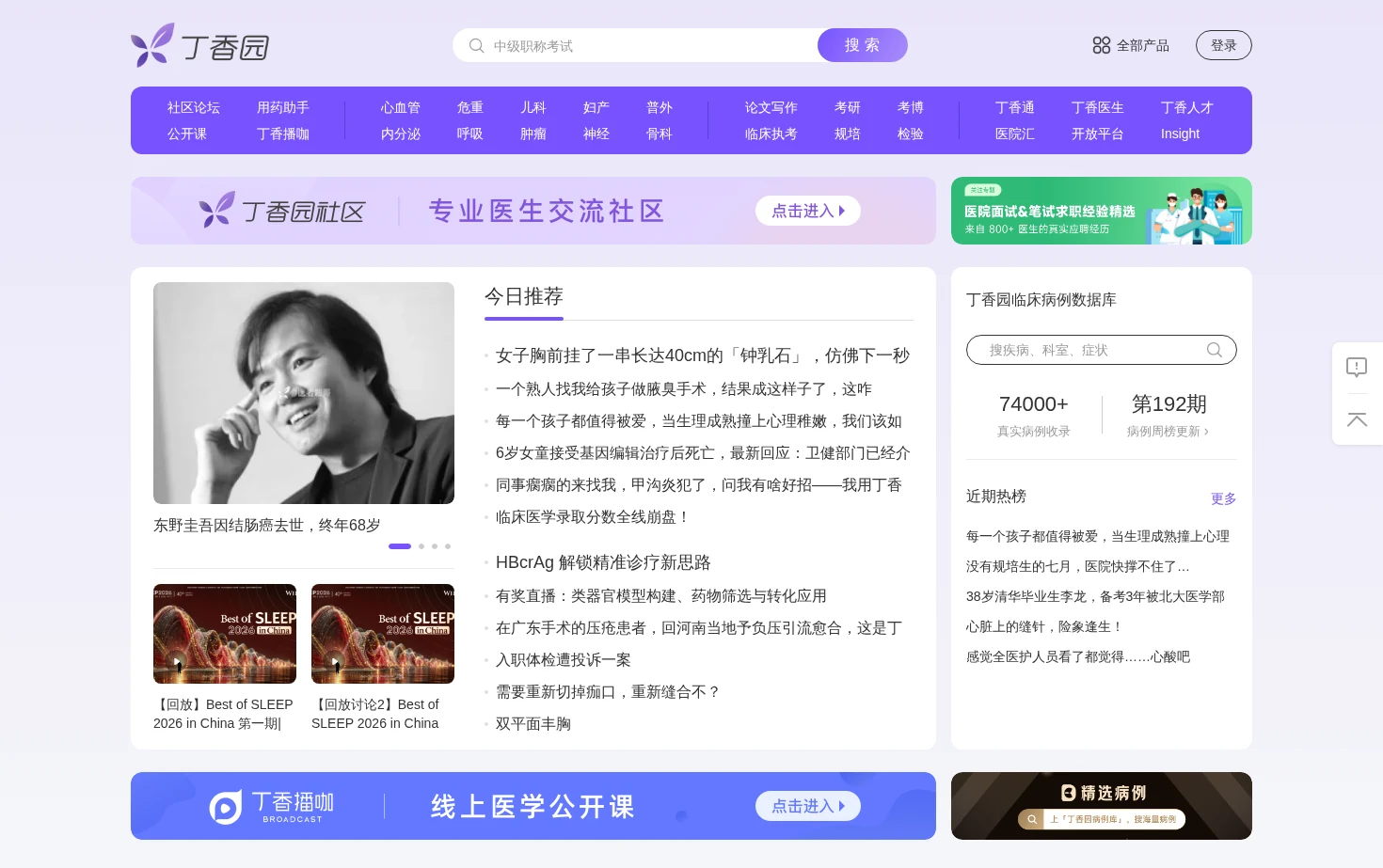Open the 呼吸 category

(x=470, y=134)
